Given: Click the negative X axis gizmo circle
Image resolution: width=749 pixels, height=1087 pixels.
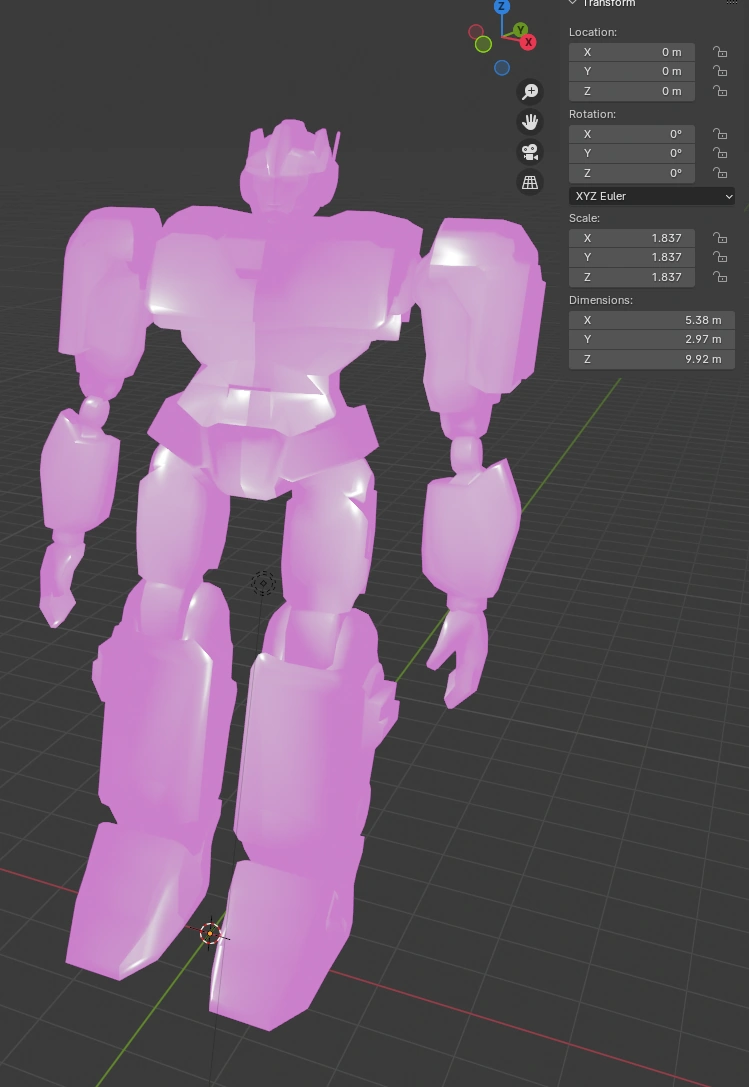Looking at the screenshot, I should click(476, 32).
